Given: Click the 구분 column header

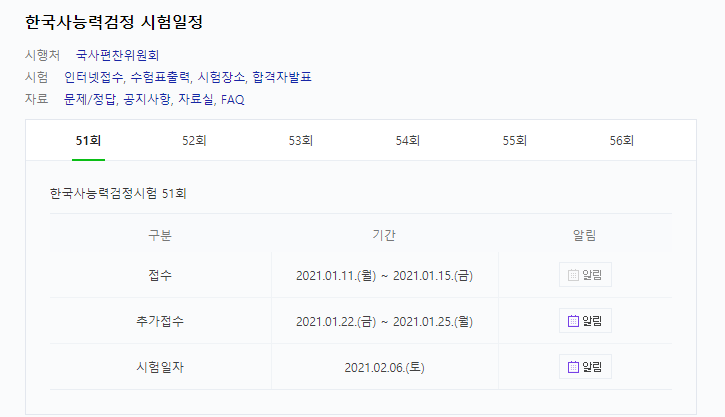Looking at the screenshot, I should tap(160, 235).
